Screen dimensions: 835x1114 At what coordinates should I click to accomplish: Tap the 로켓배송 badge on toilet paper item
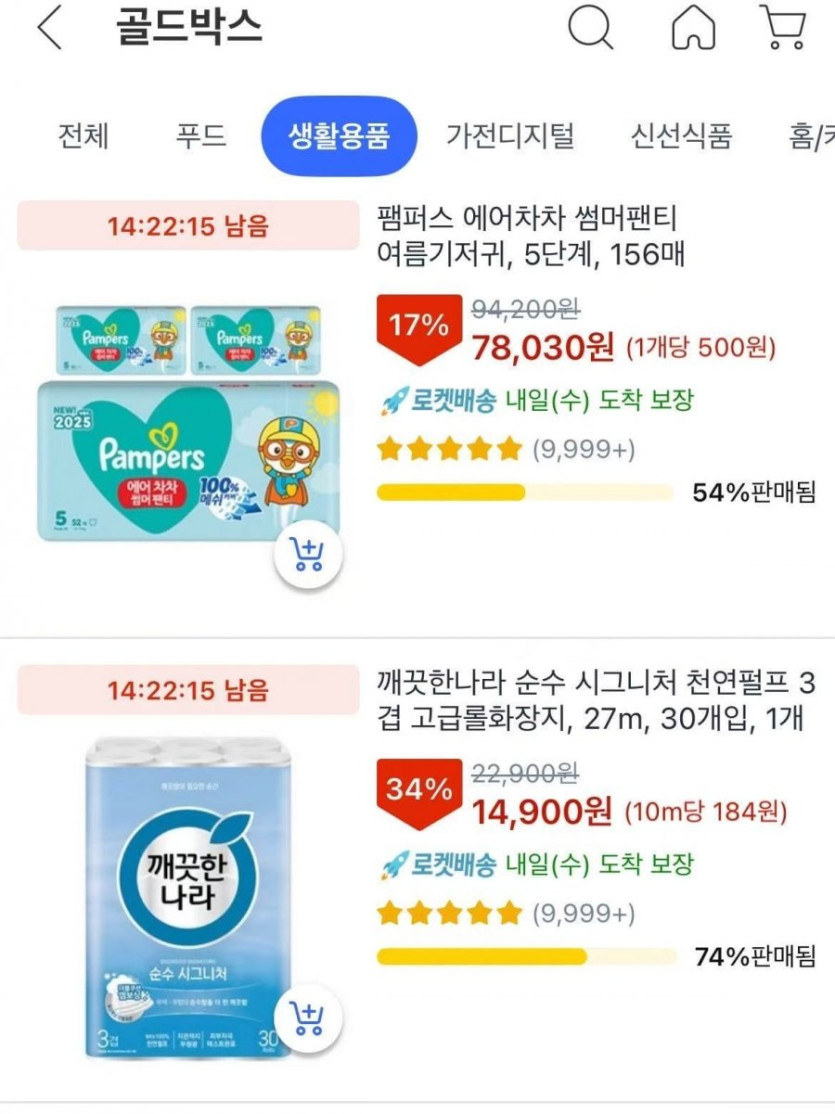point(439,866)
